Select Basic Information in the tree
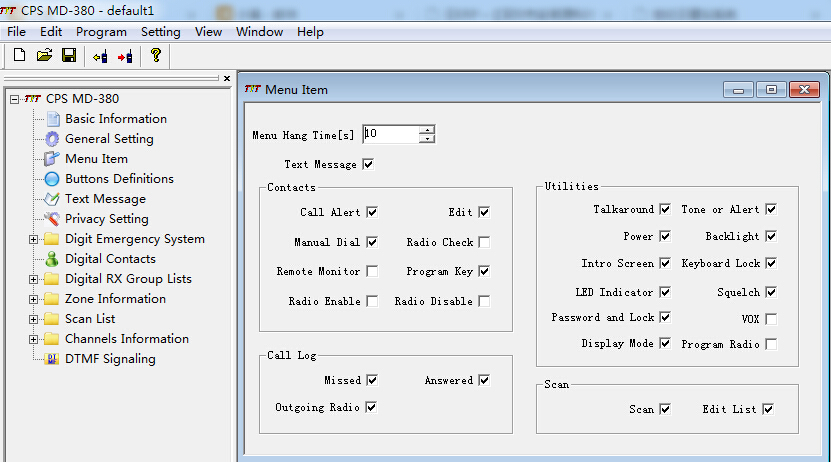 tap(116, 119)
